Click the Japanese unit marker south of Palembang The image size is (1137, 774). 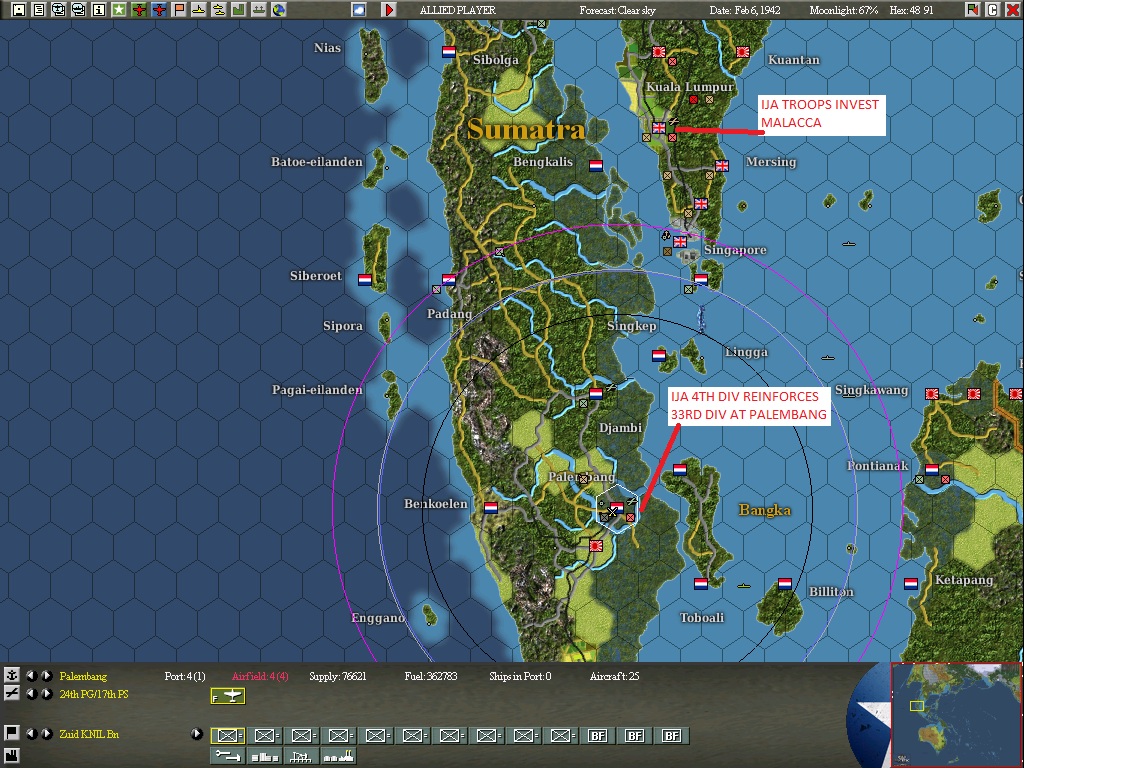click(596, 545)
